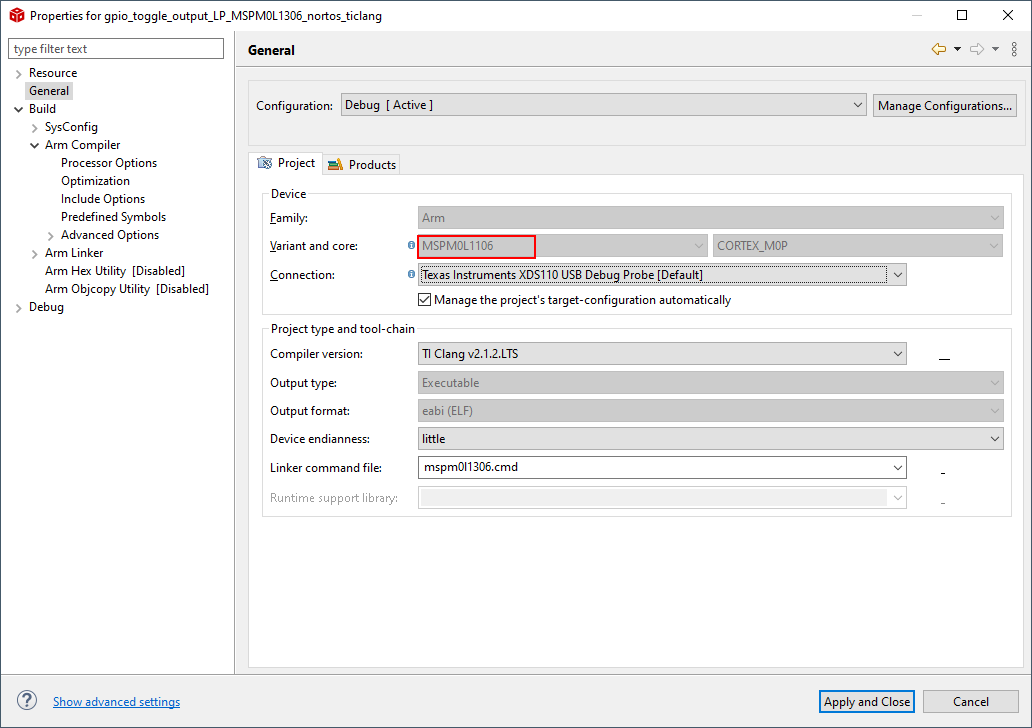Click the help question mark icon

(x=27, y=701)
